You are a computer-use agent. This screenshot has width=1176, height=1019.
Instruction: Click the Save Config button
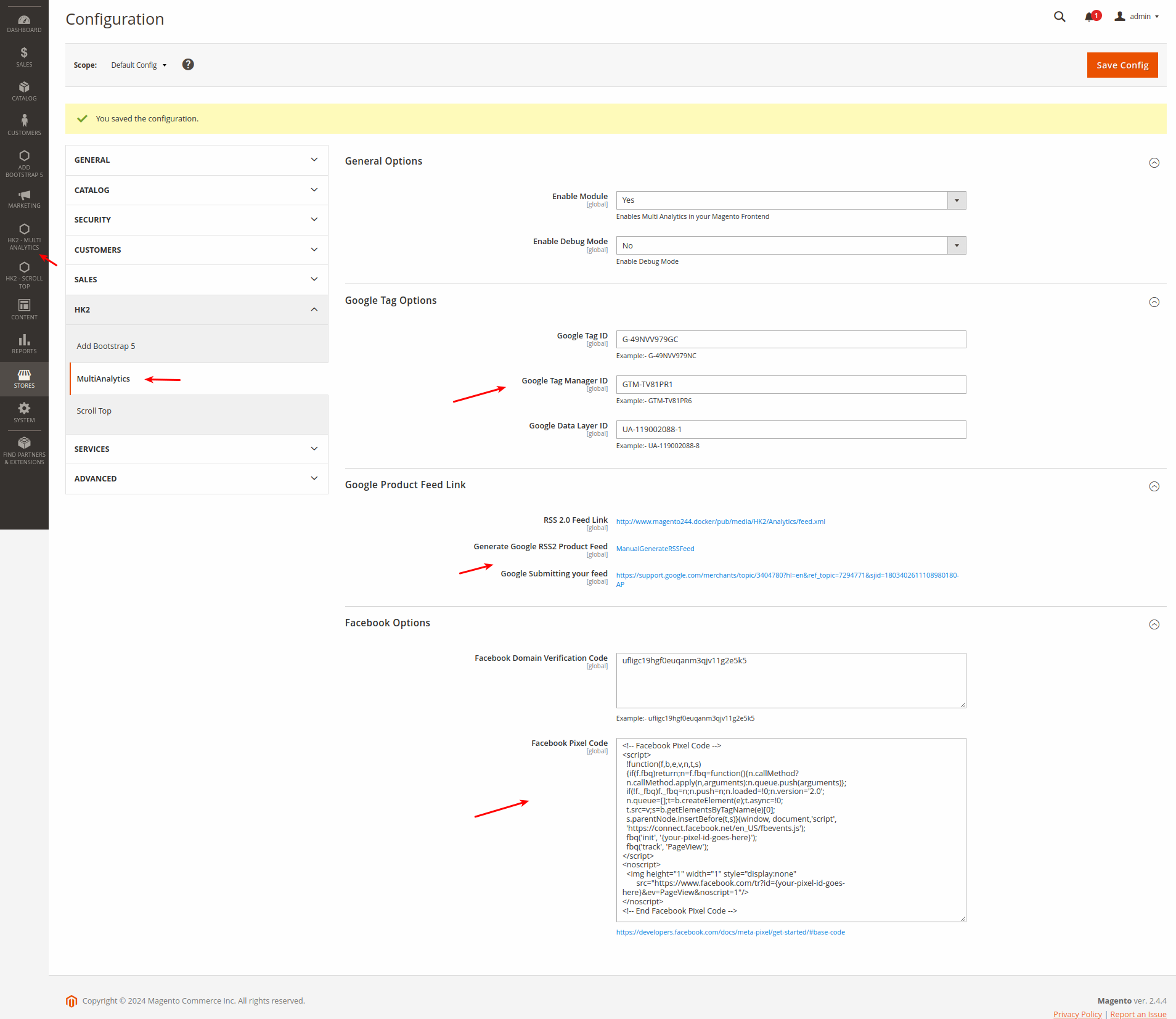pos(1122,65)
